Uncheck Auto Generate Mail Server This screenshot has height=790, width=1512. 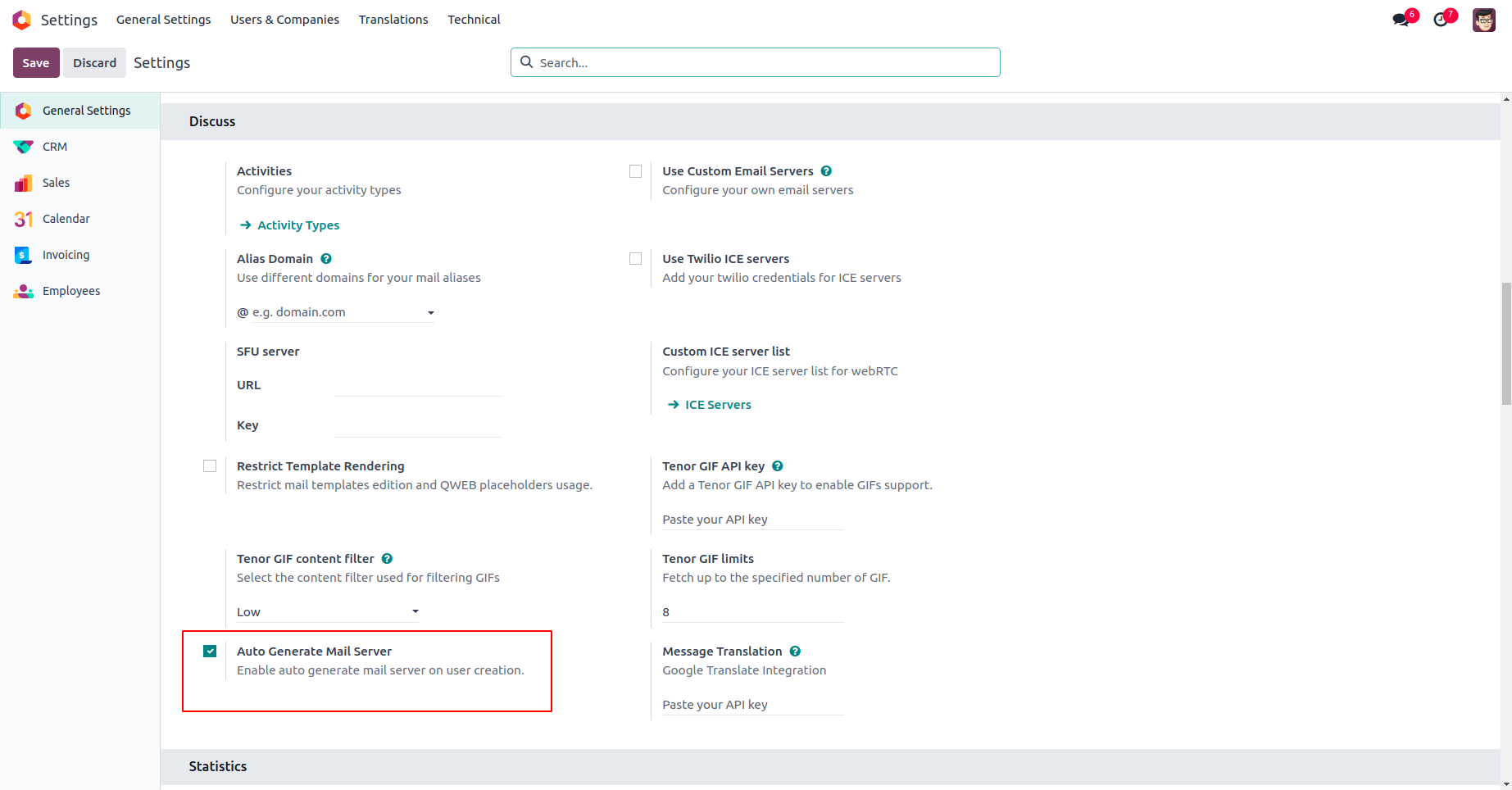[210, 652]
